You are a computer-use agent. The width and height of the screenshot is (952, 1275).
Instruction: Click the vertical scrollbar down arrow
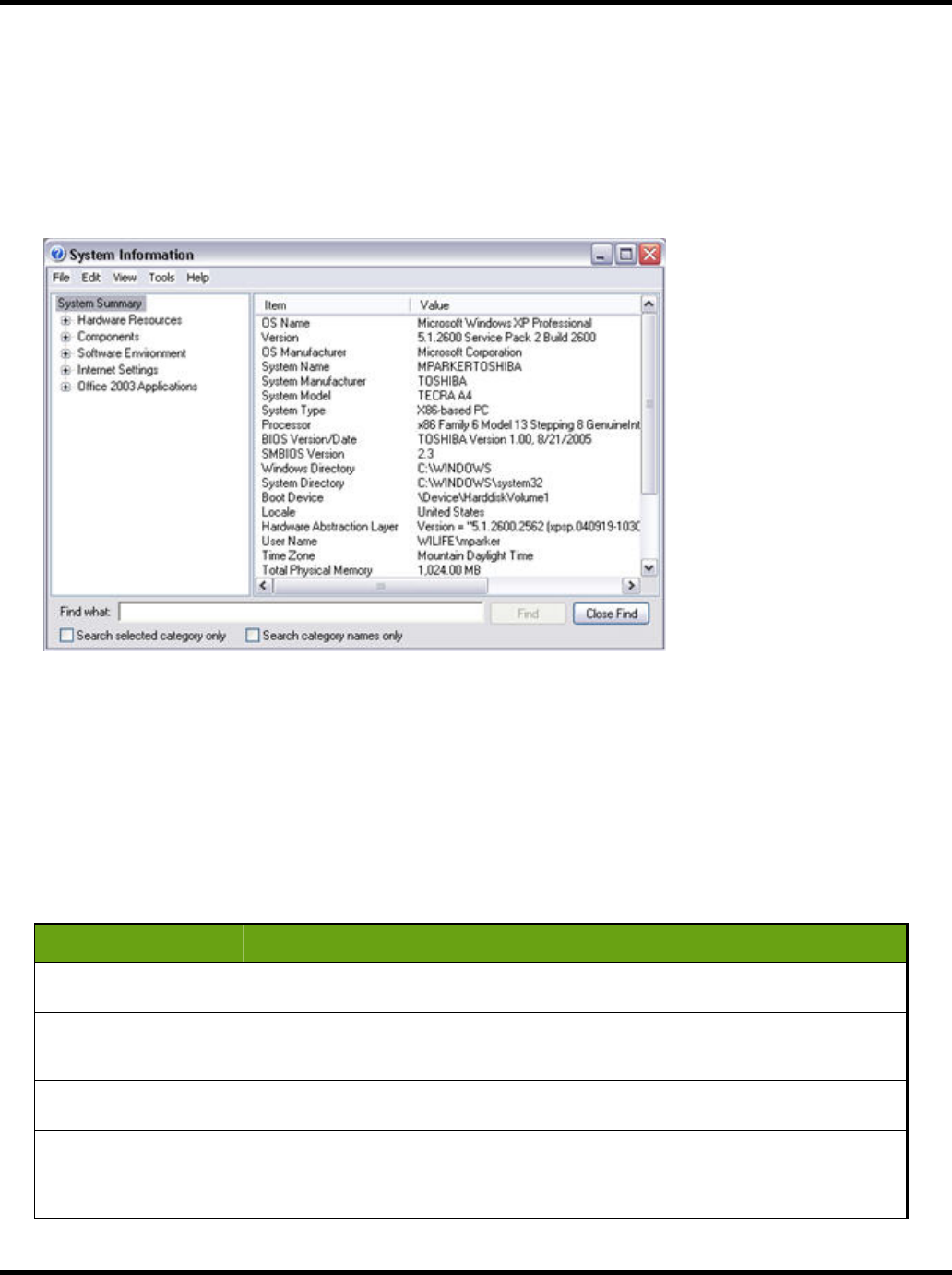point(649,568)
